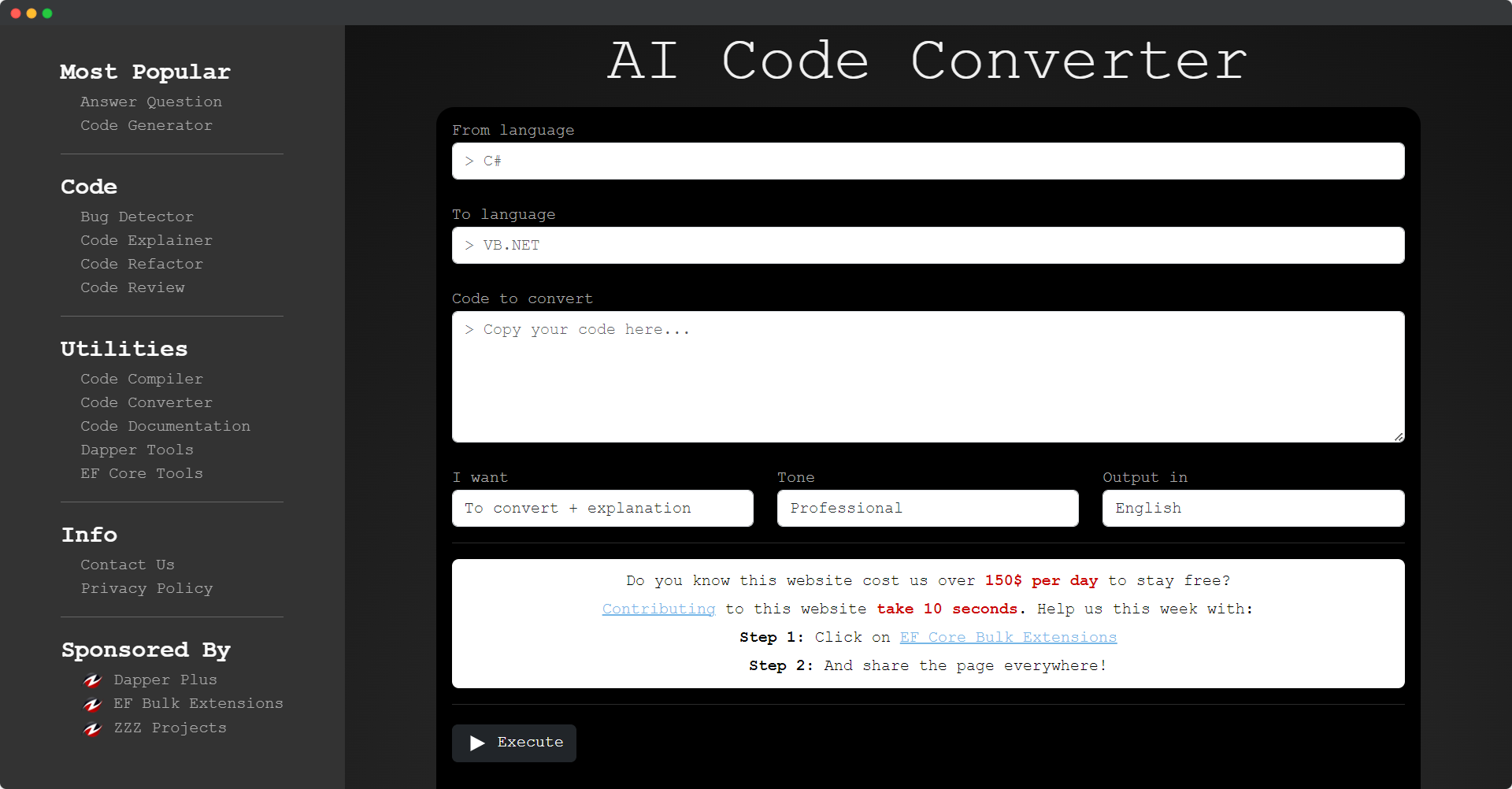Open the 'Output in' language selector

pos(1252,508)
